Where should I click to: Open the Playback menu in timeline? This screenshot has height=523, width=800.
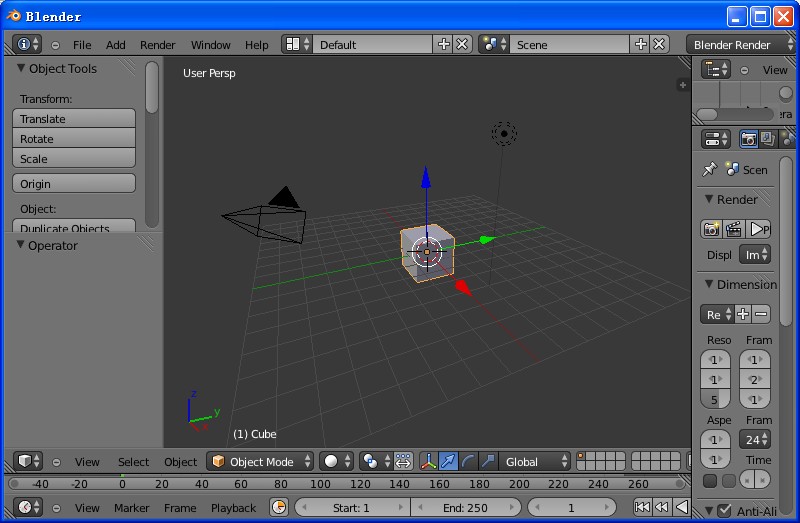[233, 508]
